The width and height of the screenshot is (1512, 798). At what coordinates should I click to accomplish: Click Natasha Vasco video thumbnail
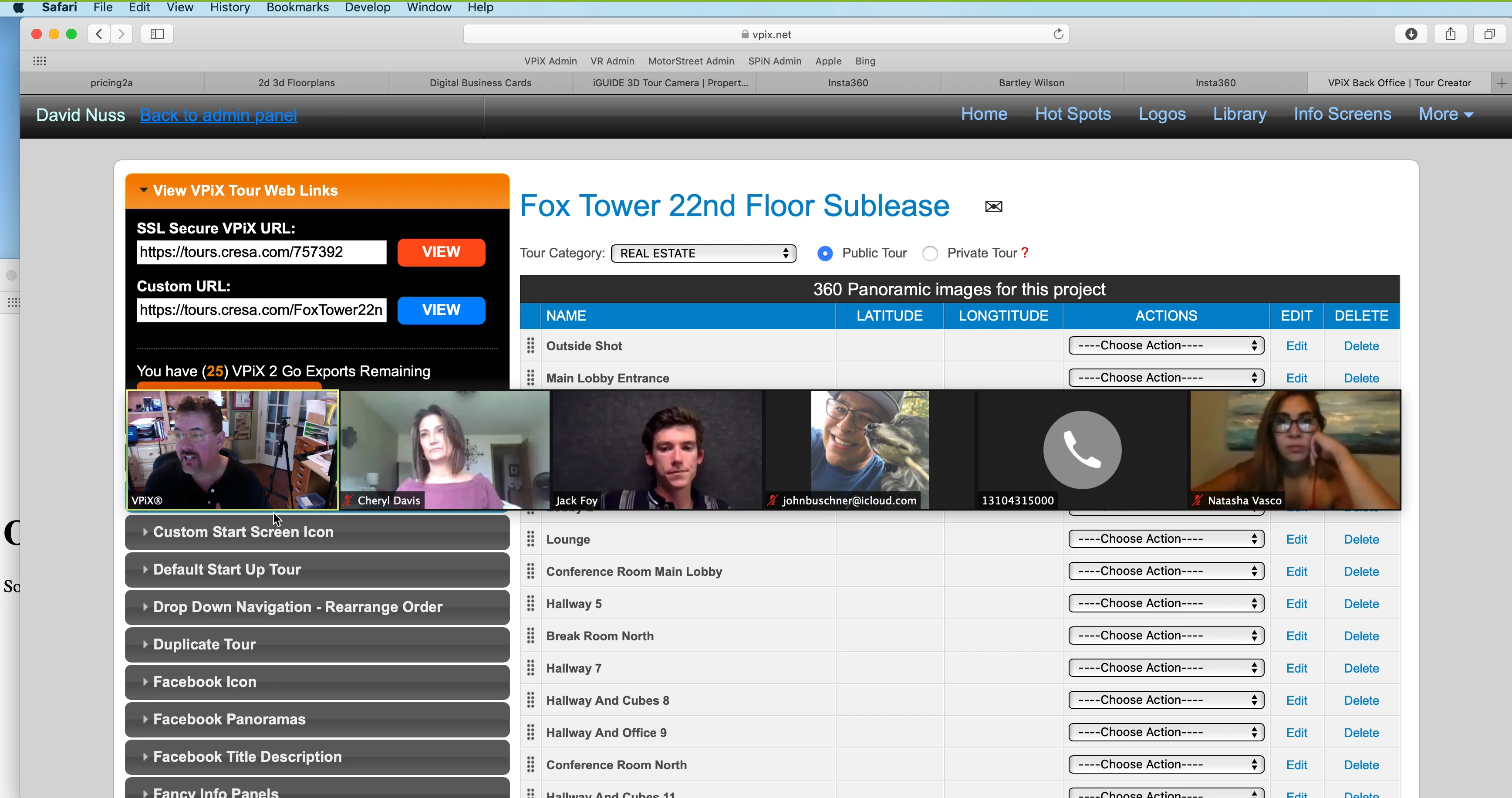pyautogui.click(x=1295, y=450)
